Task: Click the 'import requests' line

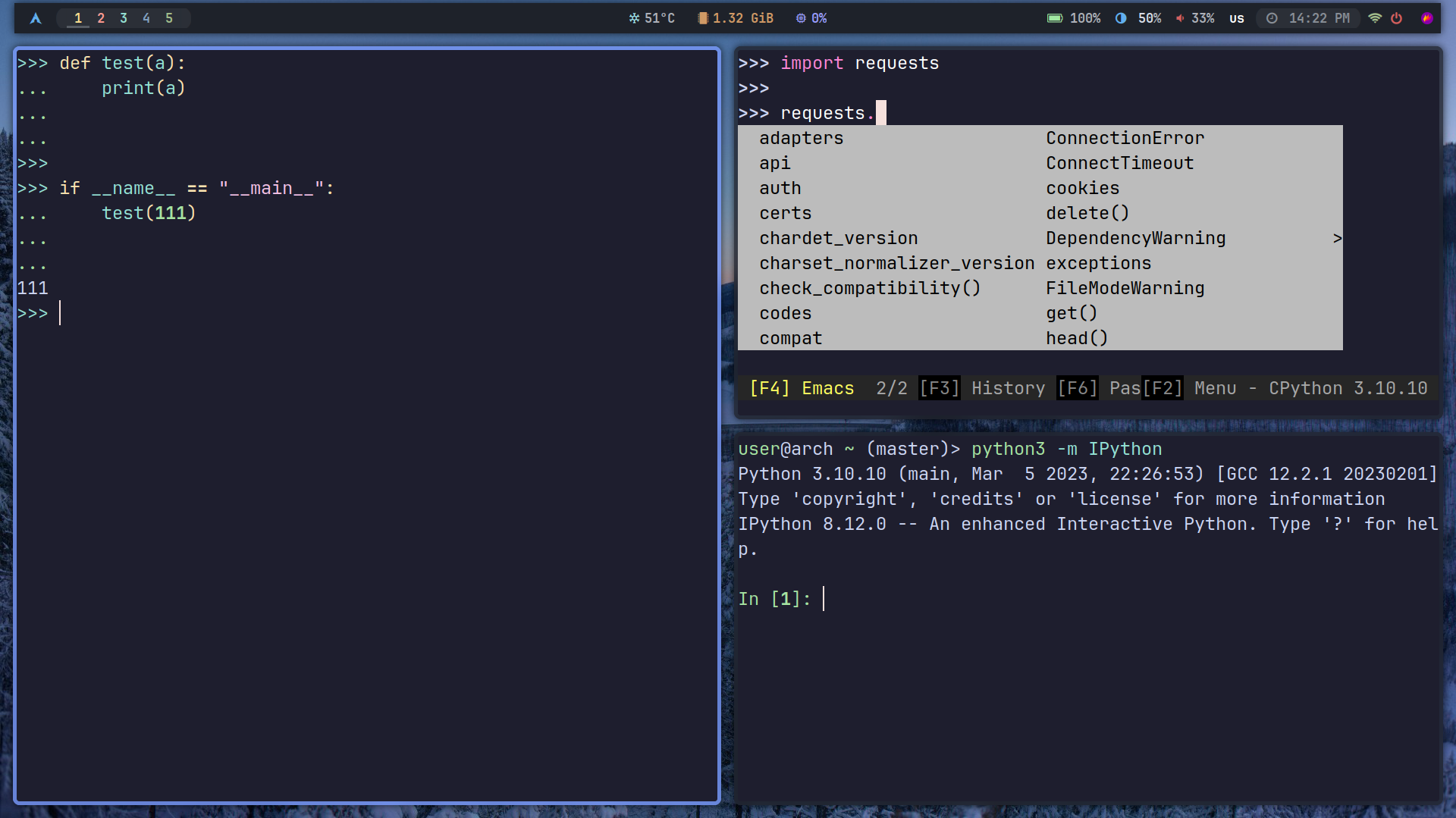Action: coord(839,63)
